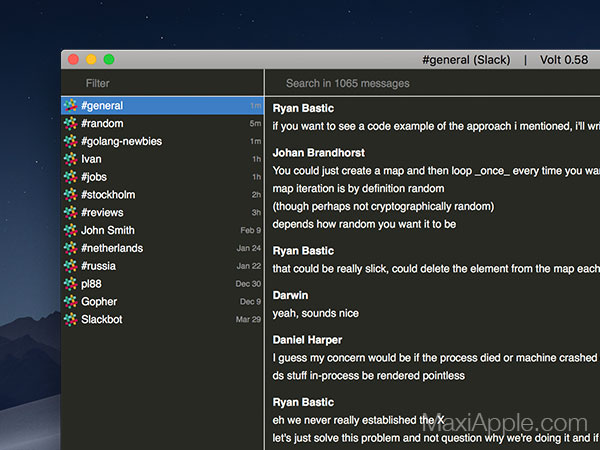The width and height of the screenshot is (600, 450).
Task: Click the Feb 9 timestamp
Action: coord(251,230)
